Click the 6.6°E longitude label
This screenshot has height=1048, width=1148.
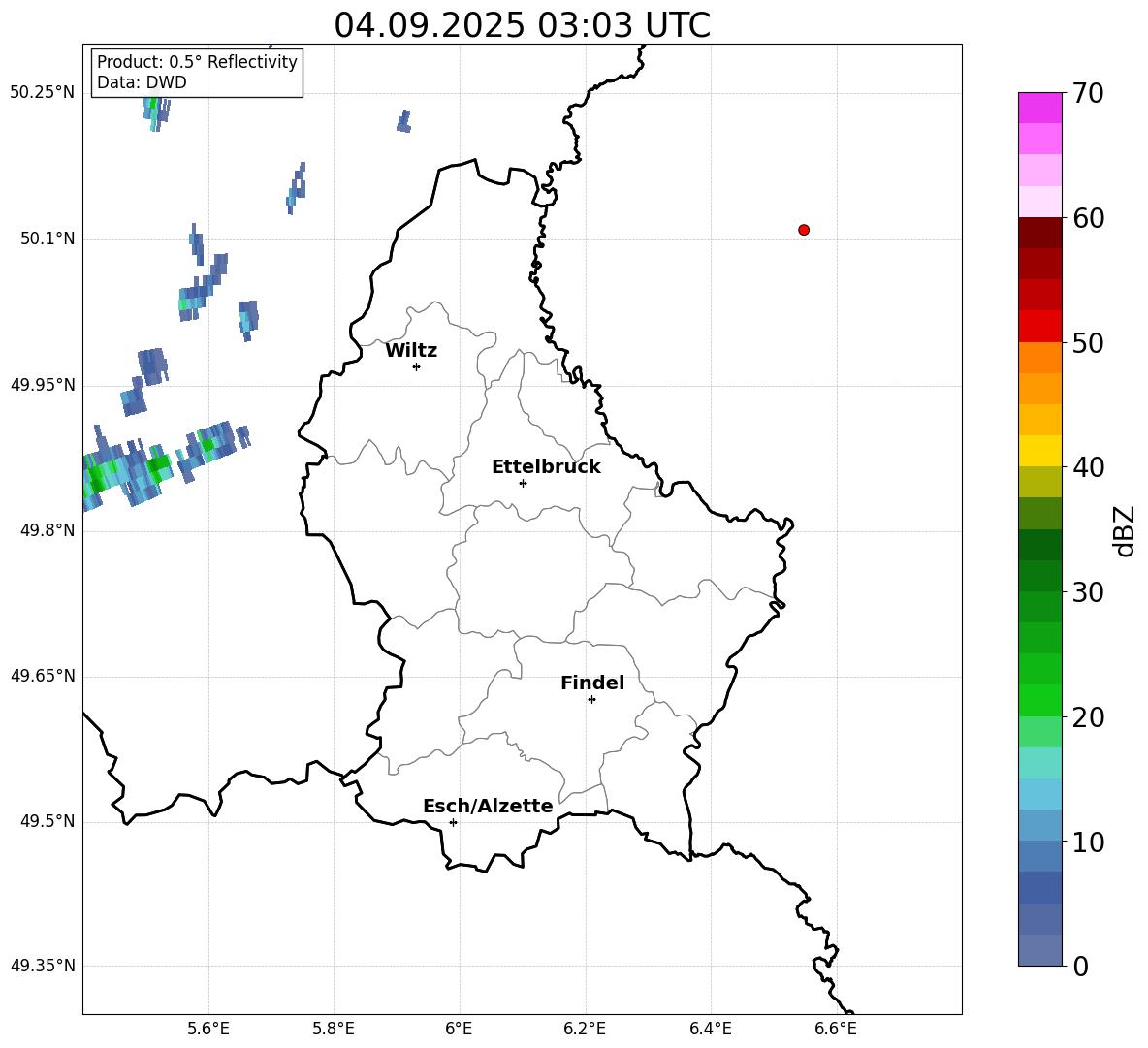(836, 1029)
